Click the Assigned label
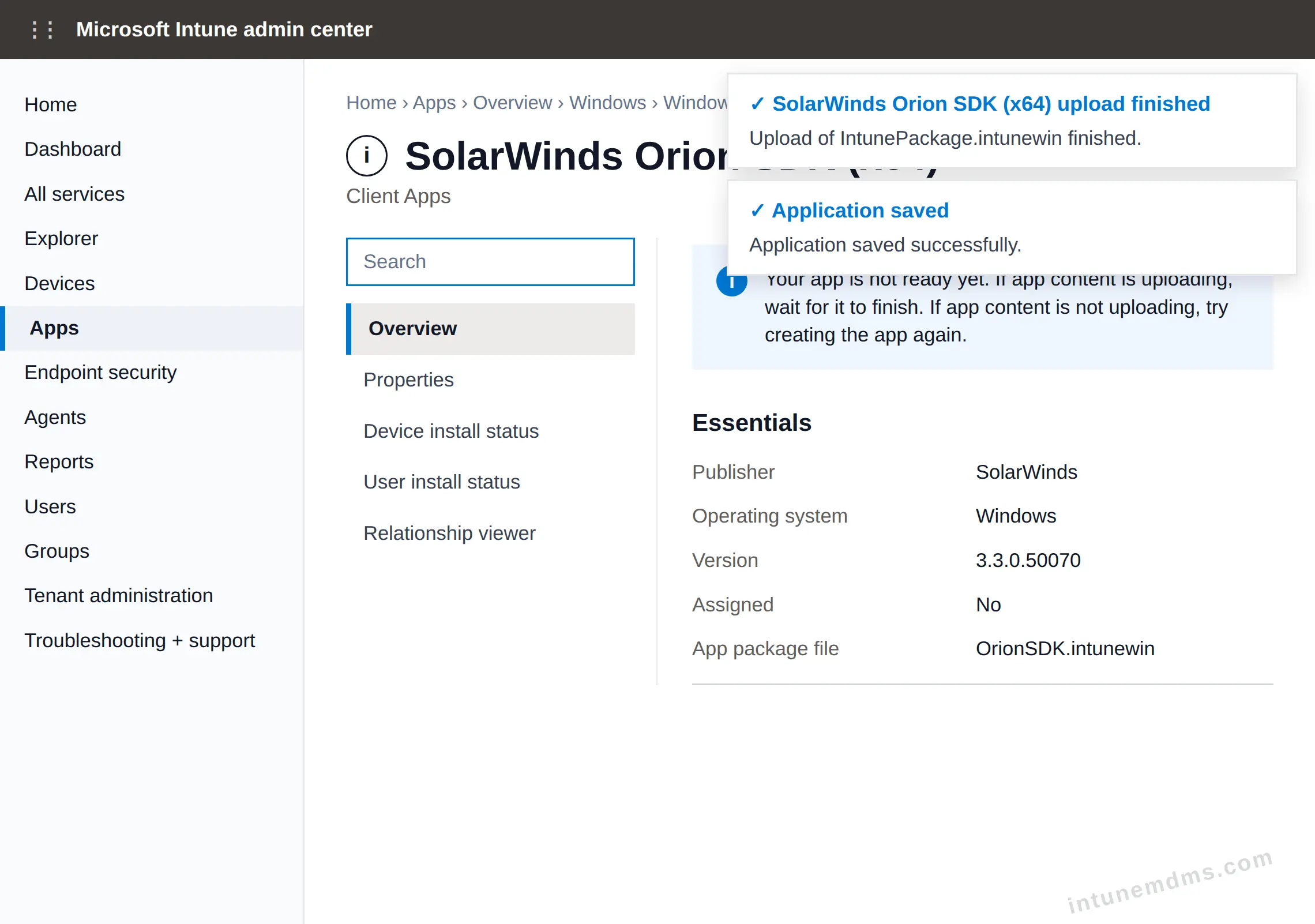The image size is (1315, 924). 732,604
